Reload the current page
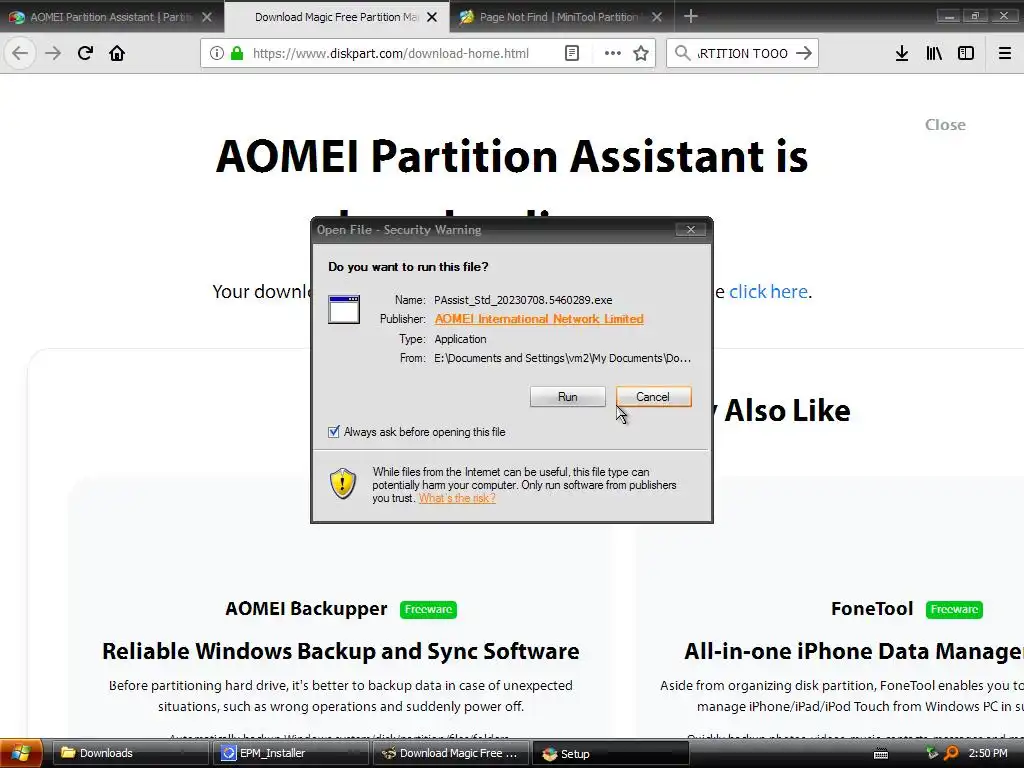Viewport: 1024px width, 768px height. click(x=85, y=53)
